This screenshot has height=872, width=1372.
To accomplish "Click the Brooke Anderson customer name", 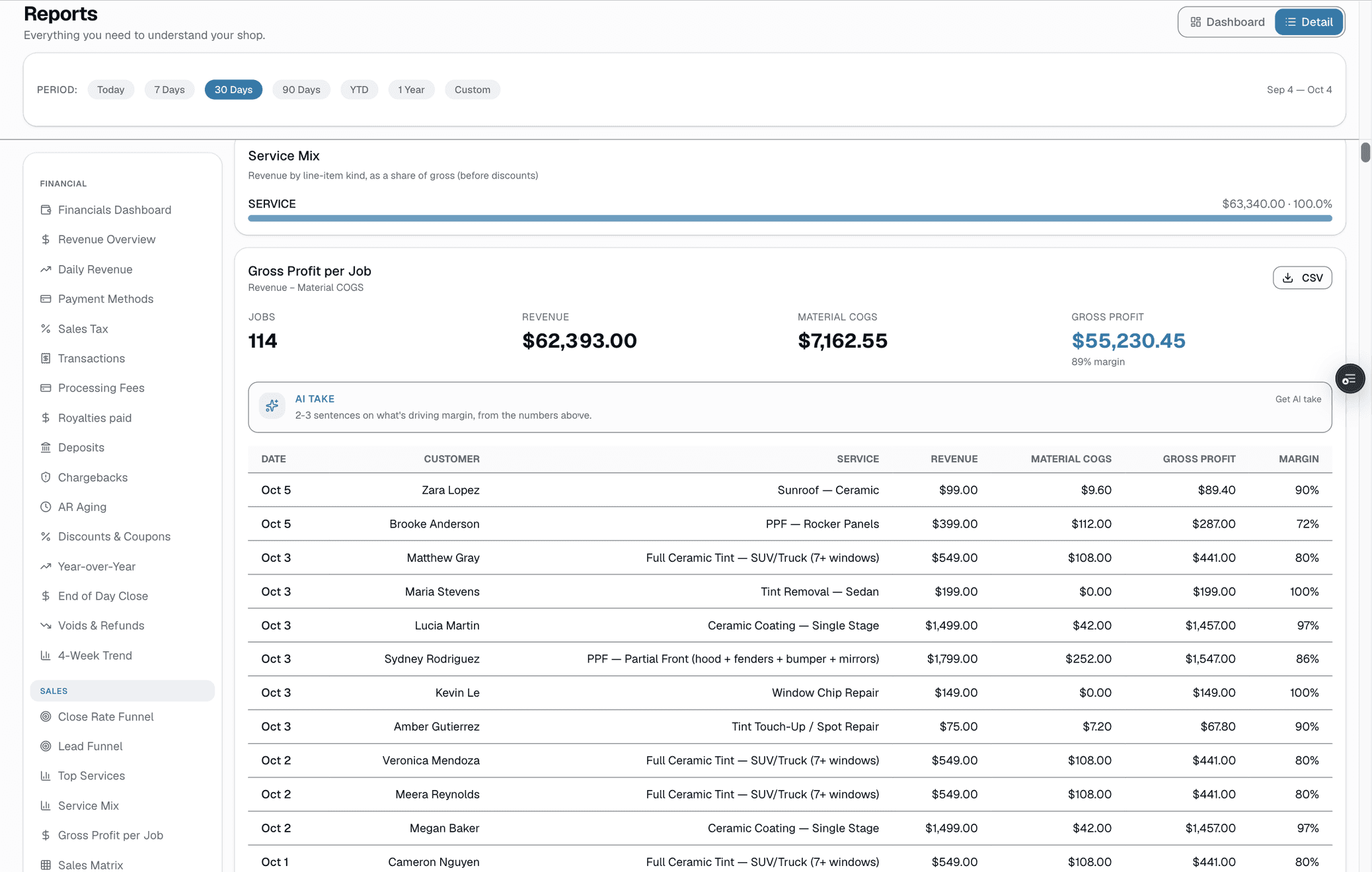I will click(x=434, y=524).
